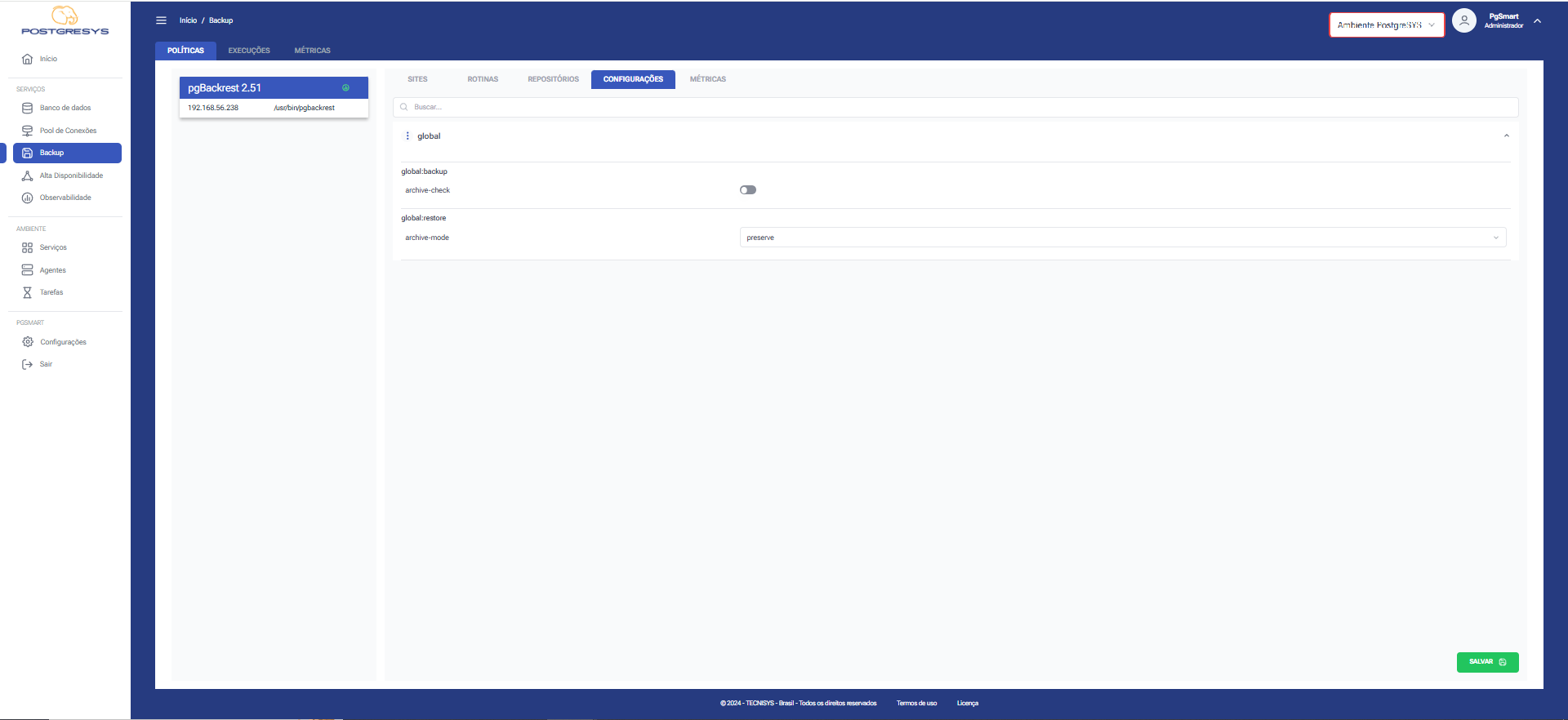Open the inner Métricas tab
Viewport: 1568px width, 720px height.
pos(708,79)
